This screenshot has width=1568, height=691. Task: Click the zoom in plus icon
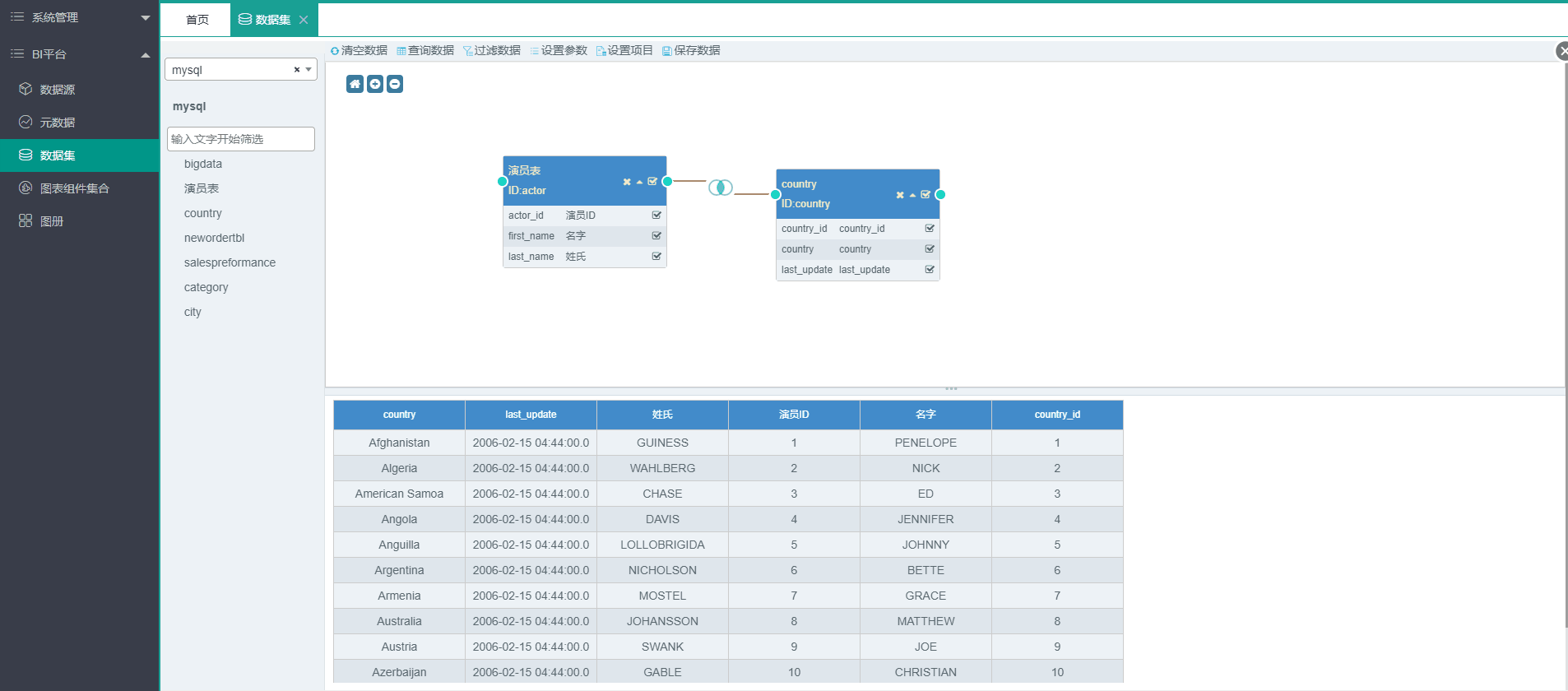click(375, 84)
